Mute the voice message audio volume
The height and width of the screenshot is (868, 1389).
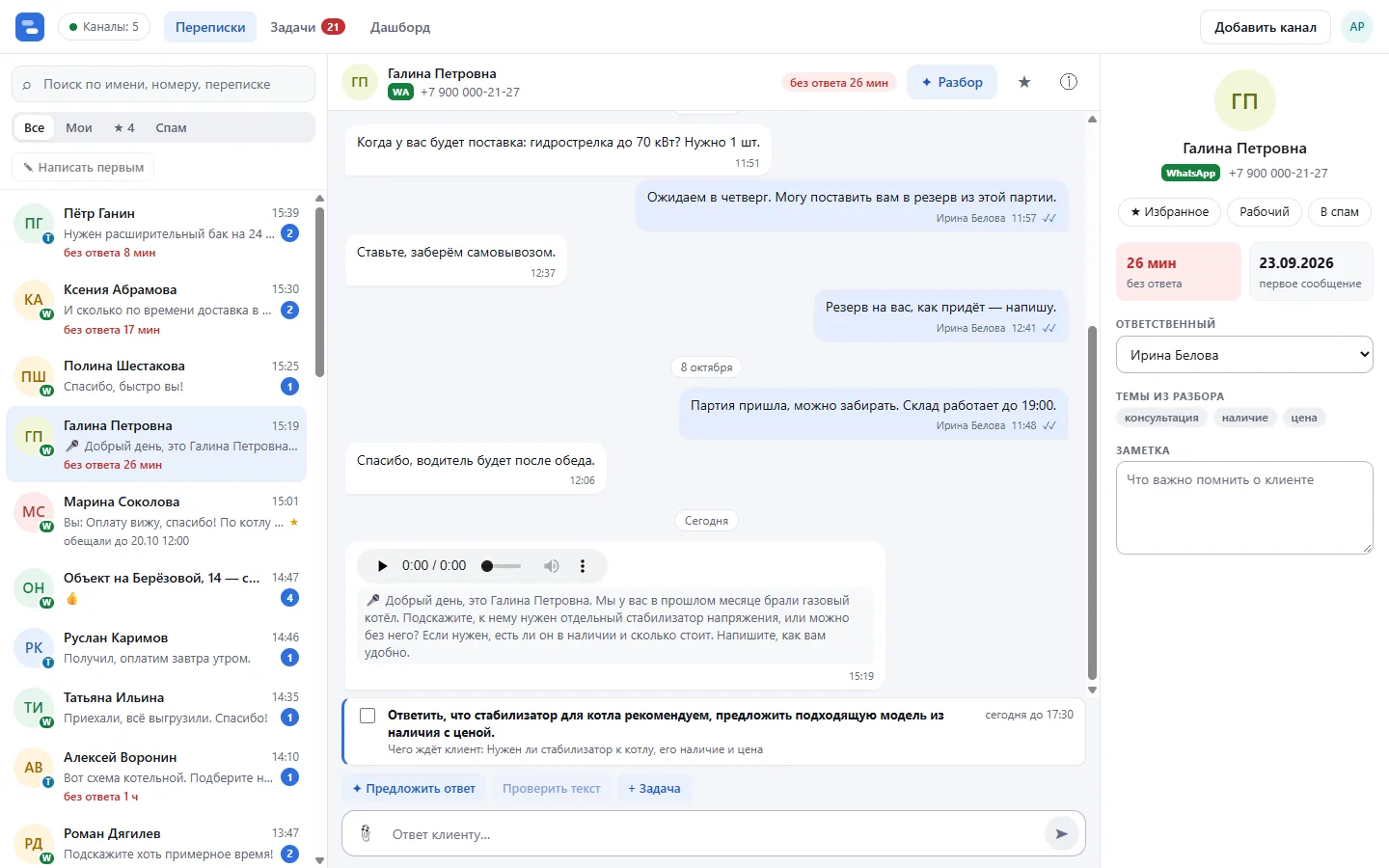[552, 566]
